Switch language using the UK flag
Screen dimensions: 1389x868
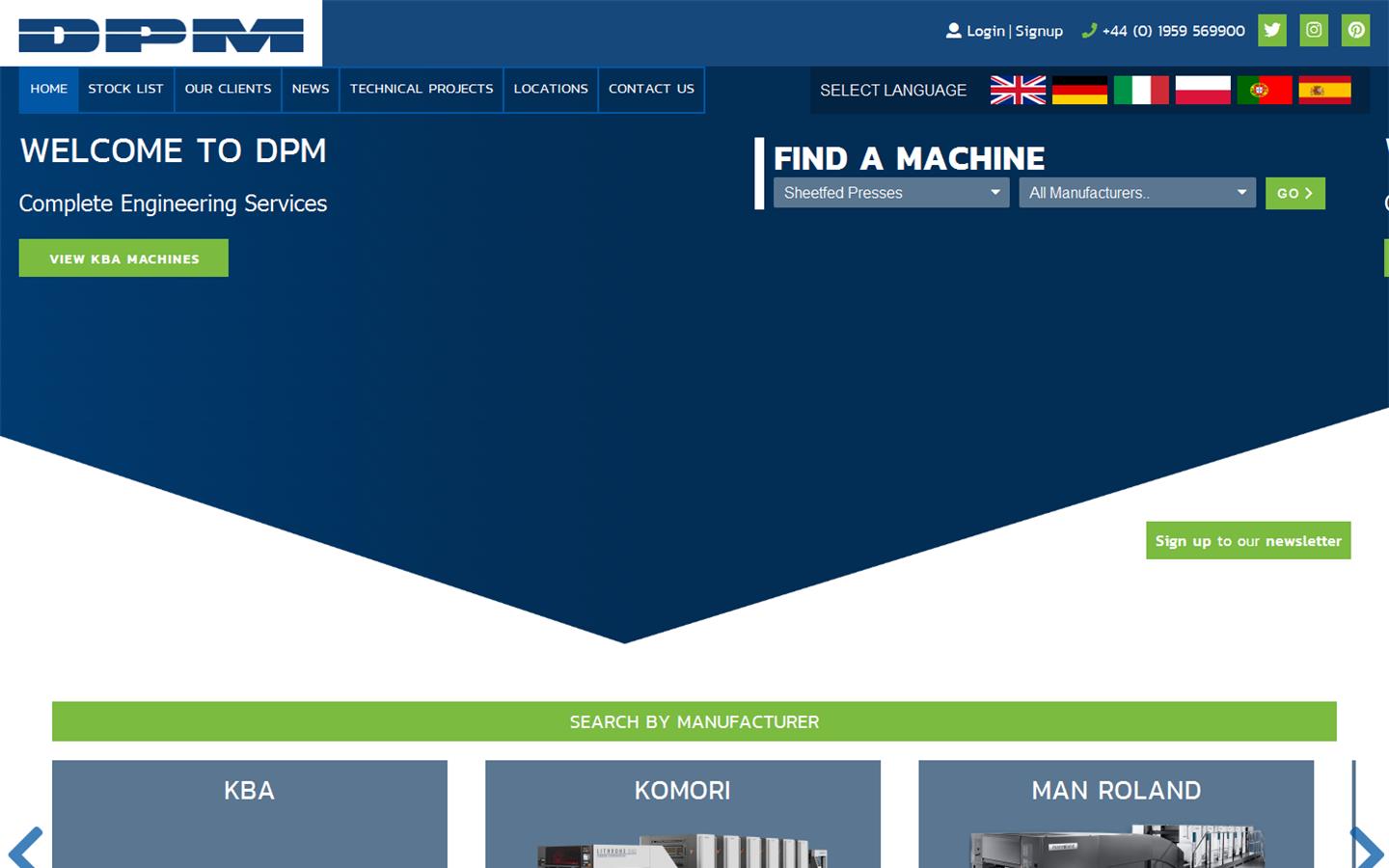[x=1018, y=90]
